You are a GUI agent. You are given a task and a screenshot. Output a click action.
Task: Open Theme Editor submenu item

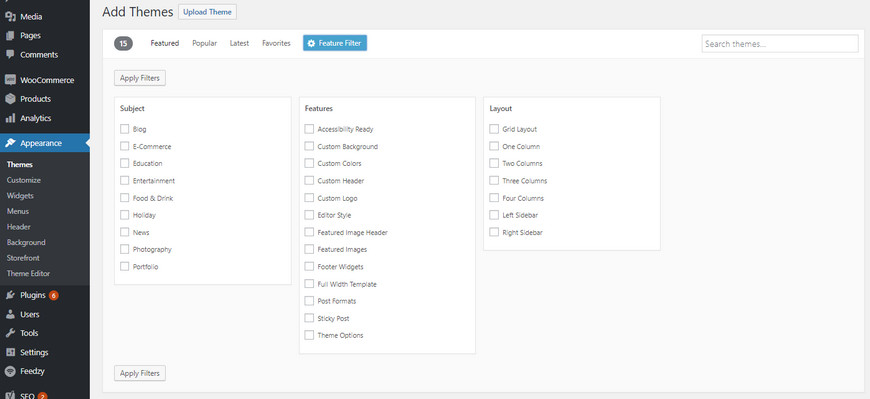pos(28,274)
